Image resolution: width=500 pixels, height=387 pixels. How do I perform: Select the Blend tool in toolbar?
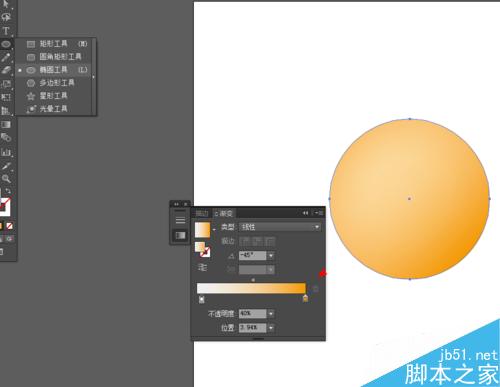click(x=6, y=137)
